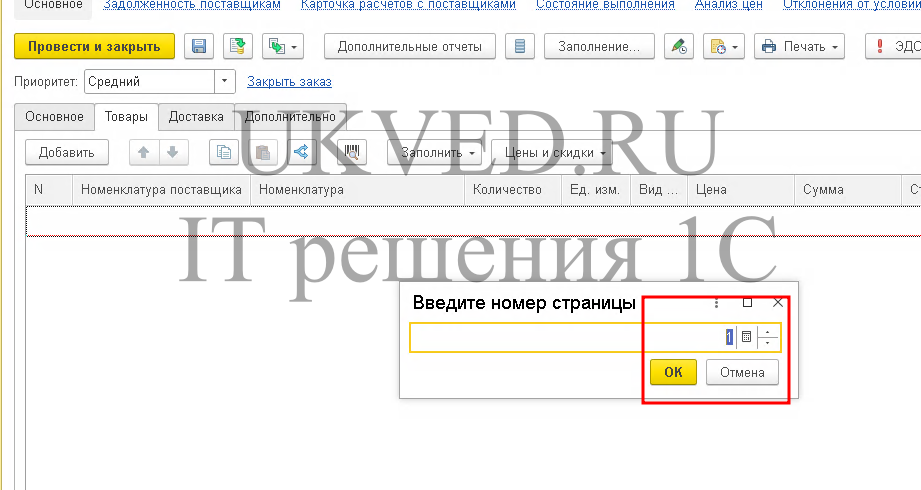Click the Номенклатура column header
This screenshot has height=490, width=921.
pyautogui.click(x=358, y=190)
